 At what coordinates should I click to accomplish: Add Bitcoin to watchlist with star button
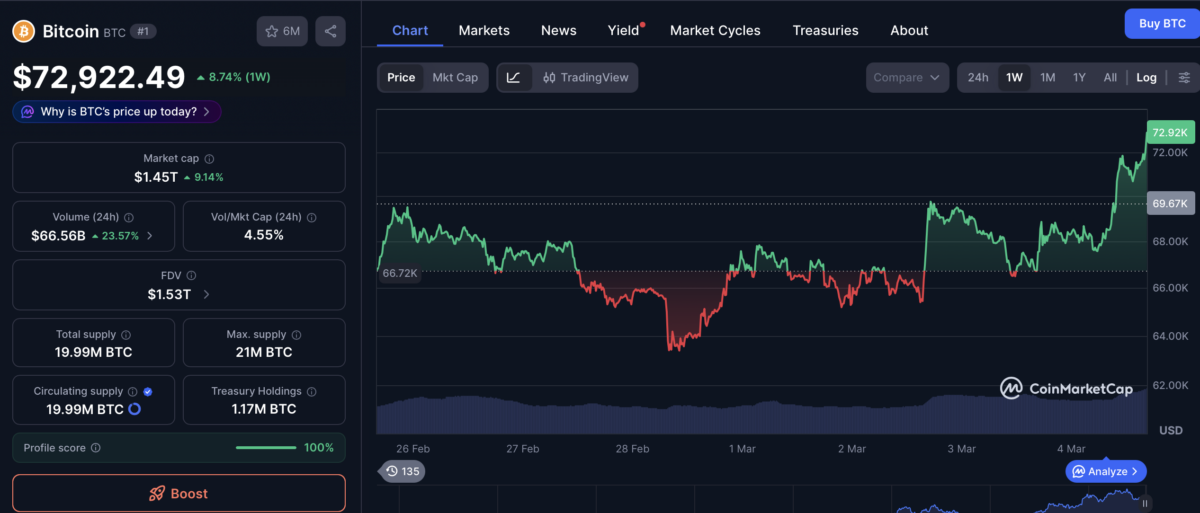282,31
